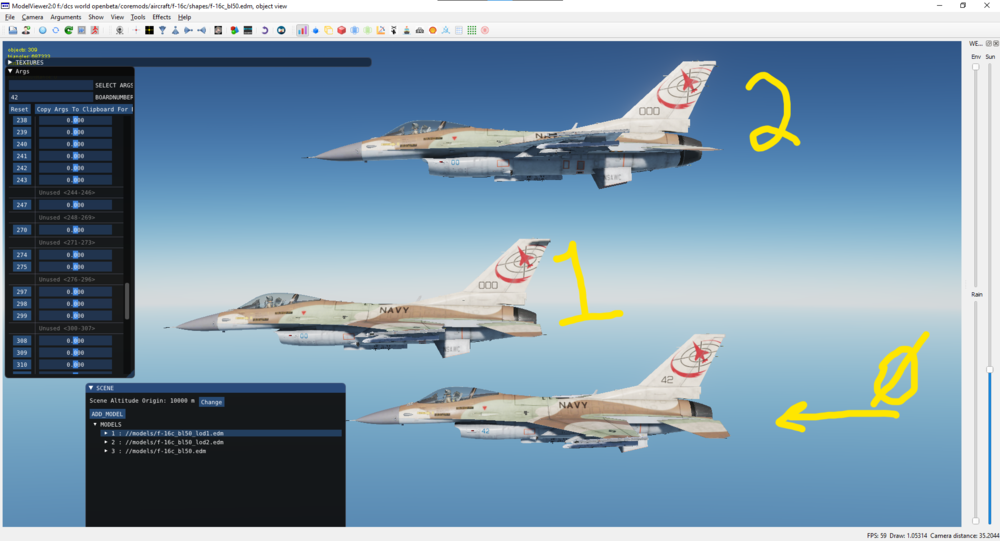Viewport: 1000px width, 541px height.
Task: Click the yellow stacked-pages toolbar icon
Action: pyautogui.click(x=328, y=30)
